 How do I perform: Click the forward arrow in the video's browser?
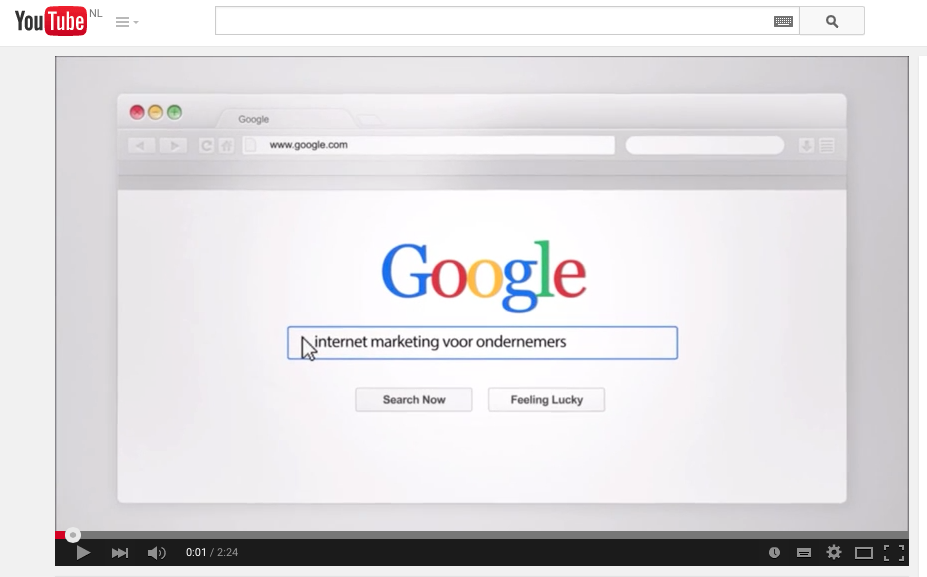click(174, 145)
